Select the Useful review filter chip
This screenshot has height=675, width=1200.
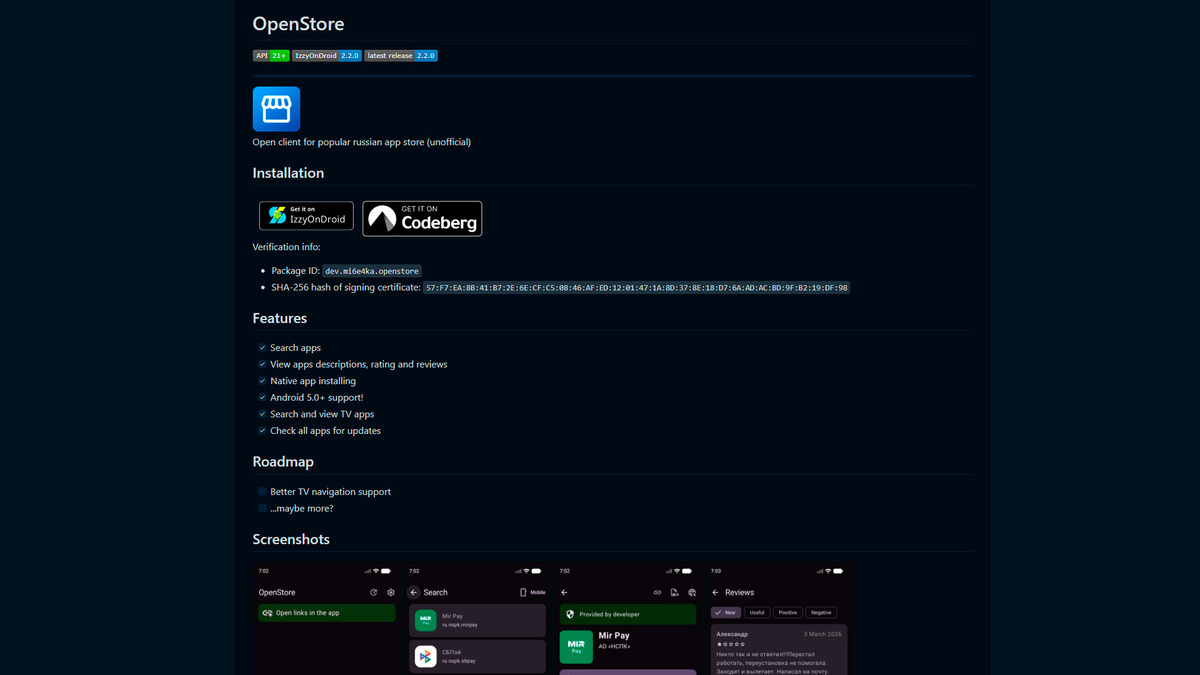757,613
